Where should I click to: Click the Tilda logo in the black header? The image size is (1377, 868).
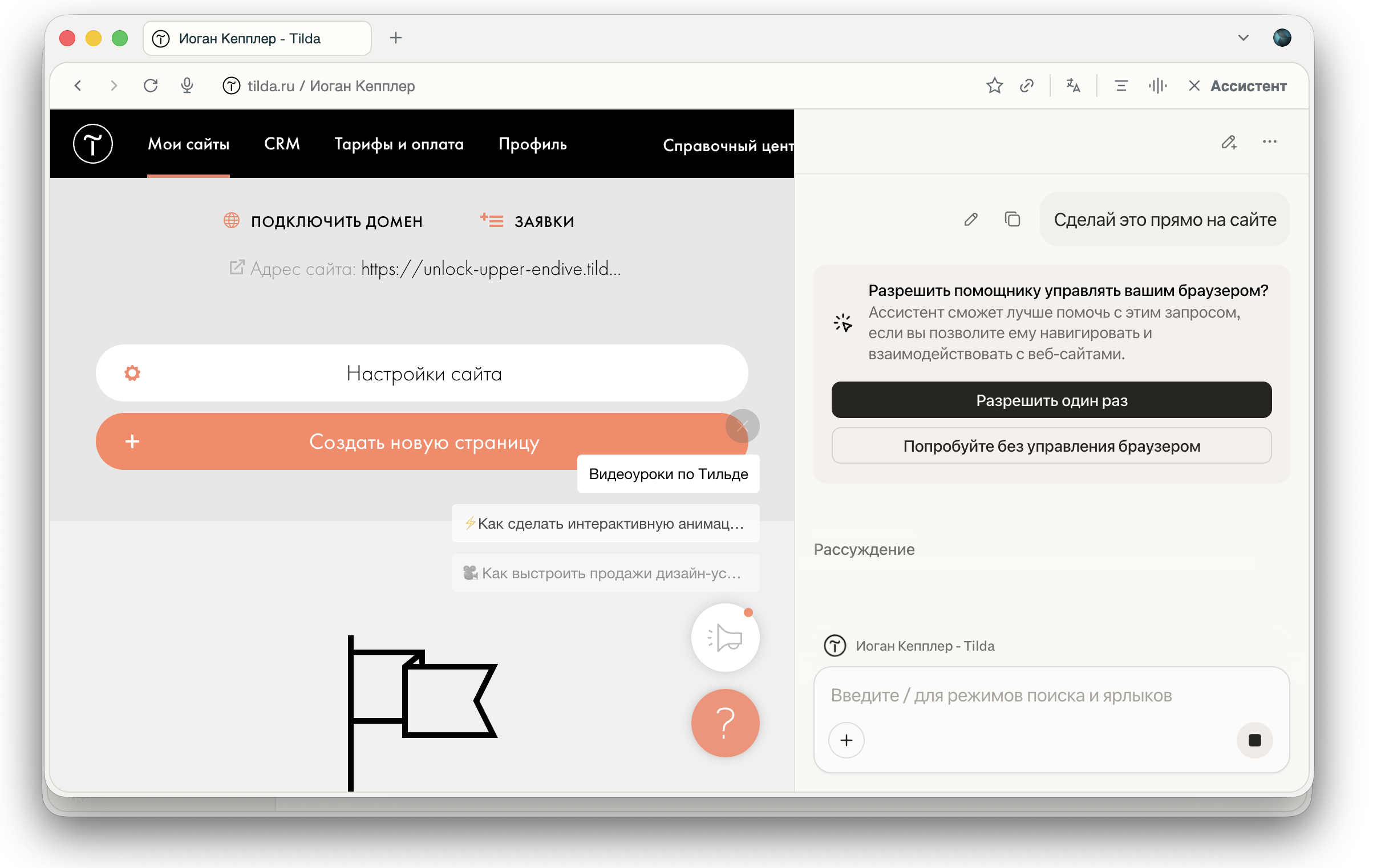pyautogui.click(x=92, y=144)
